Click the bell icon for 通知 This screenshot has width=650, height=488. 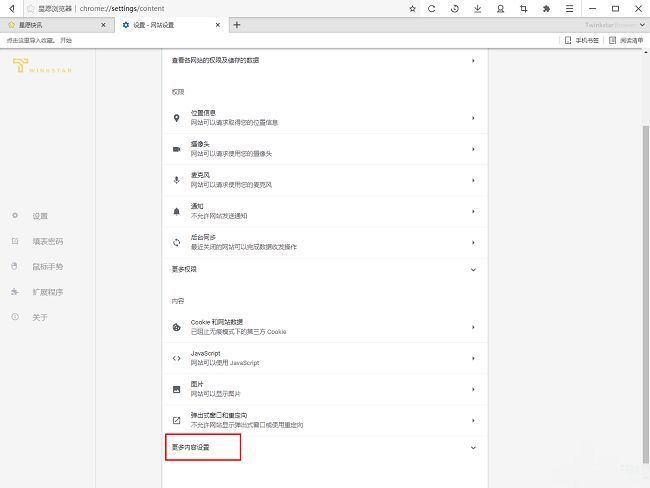tap(177, 211)
